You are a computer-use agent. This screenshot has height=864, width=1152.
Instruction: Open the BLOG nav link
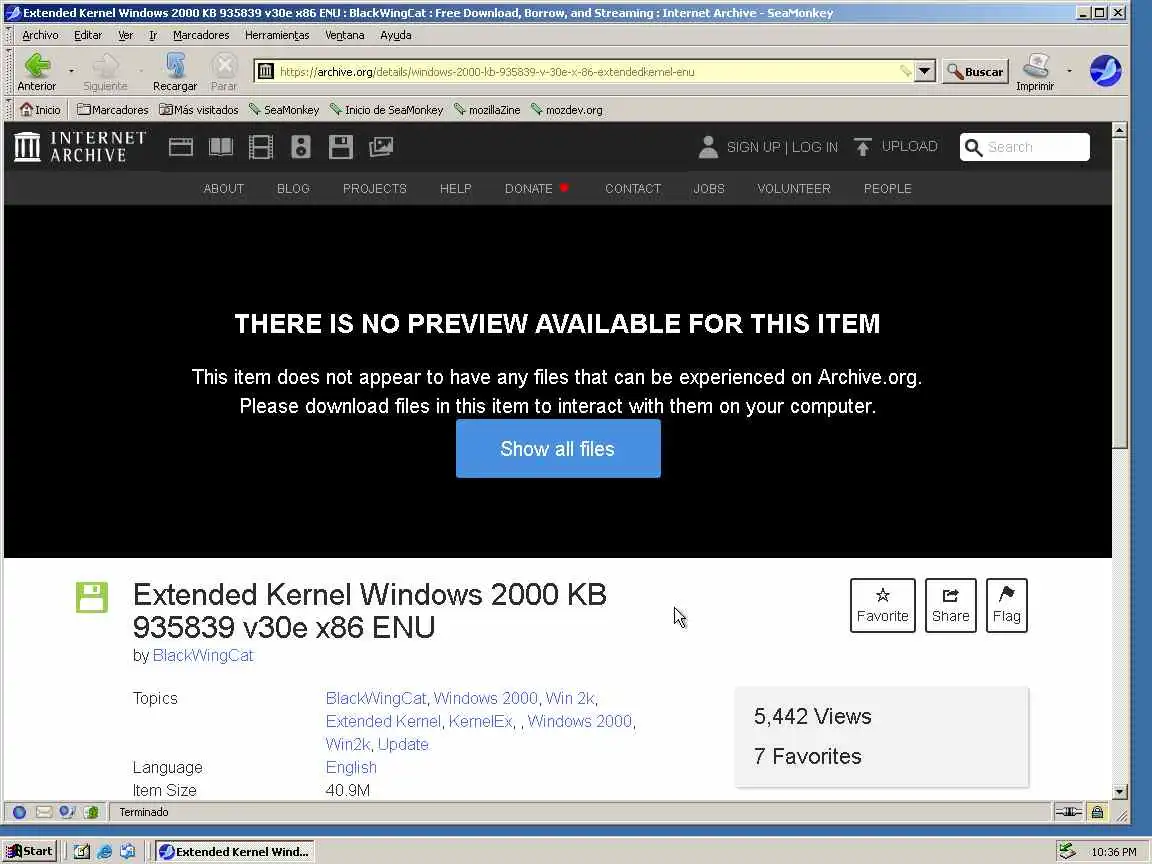pos(293,189)
